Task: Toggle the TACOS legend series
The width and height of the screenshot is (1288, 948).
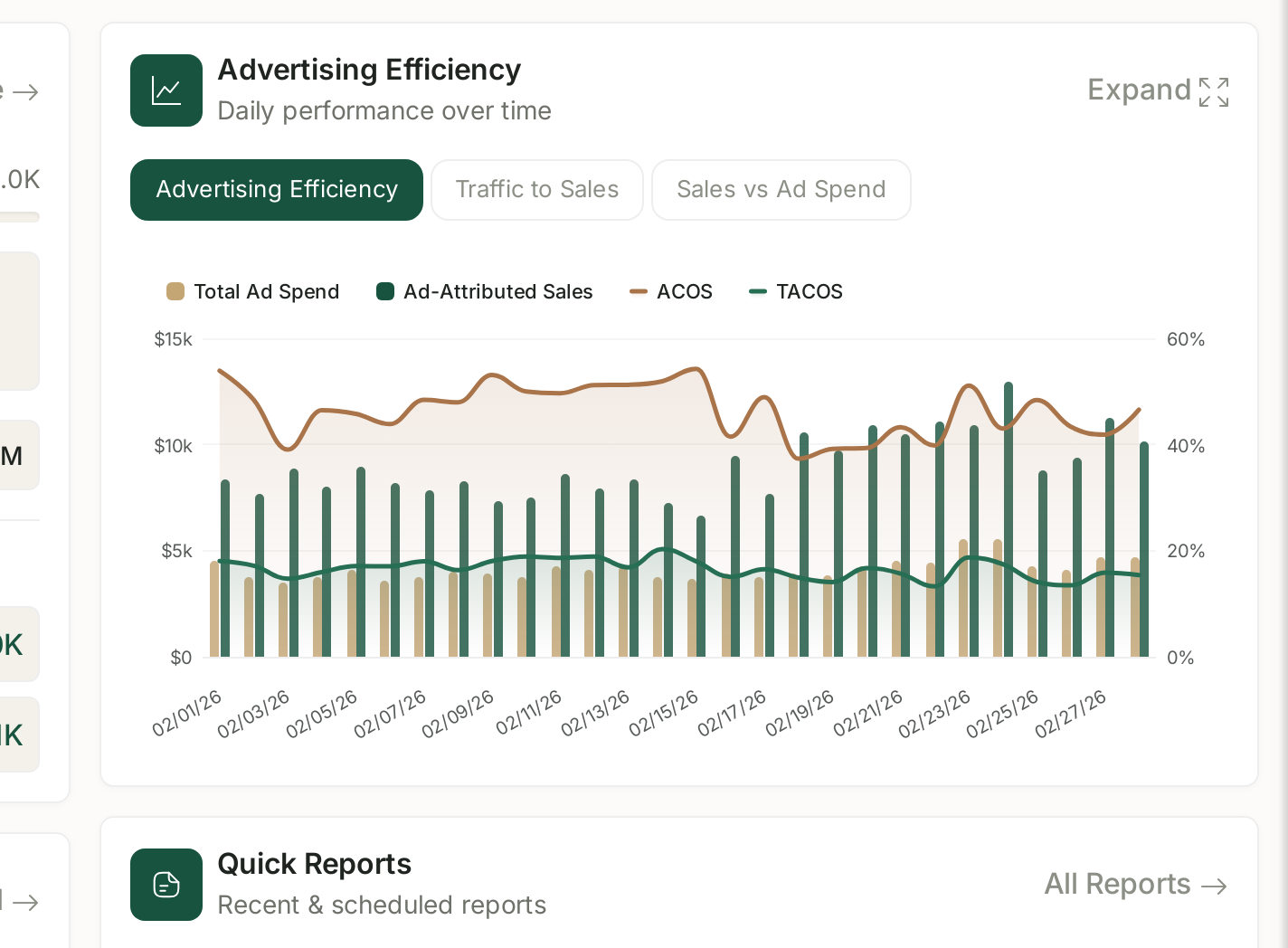Action: point(796,291)
